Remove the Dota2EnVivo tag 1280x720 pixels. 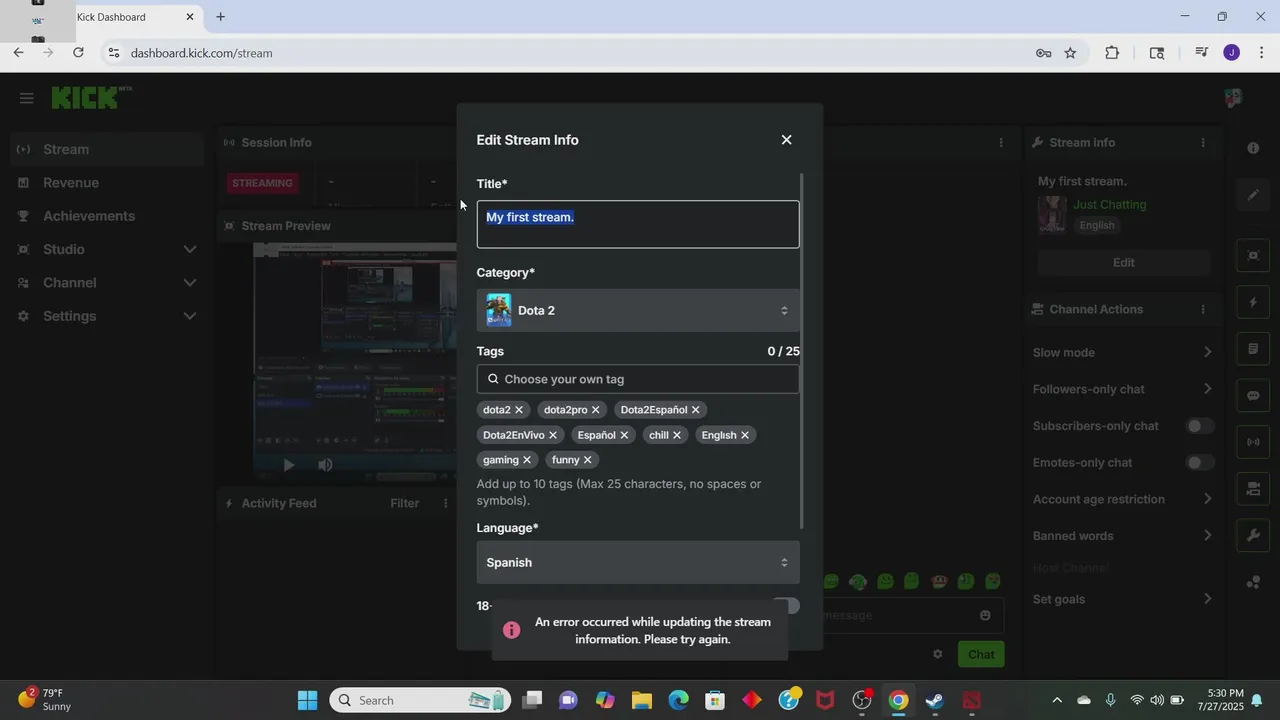553,435
